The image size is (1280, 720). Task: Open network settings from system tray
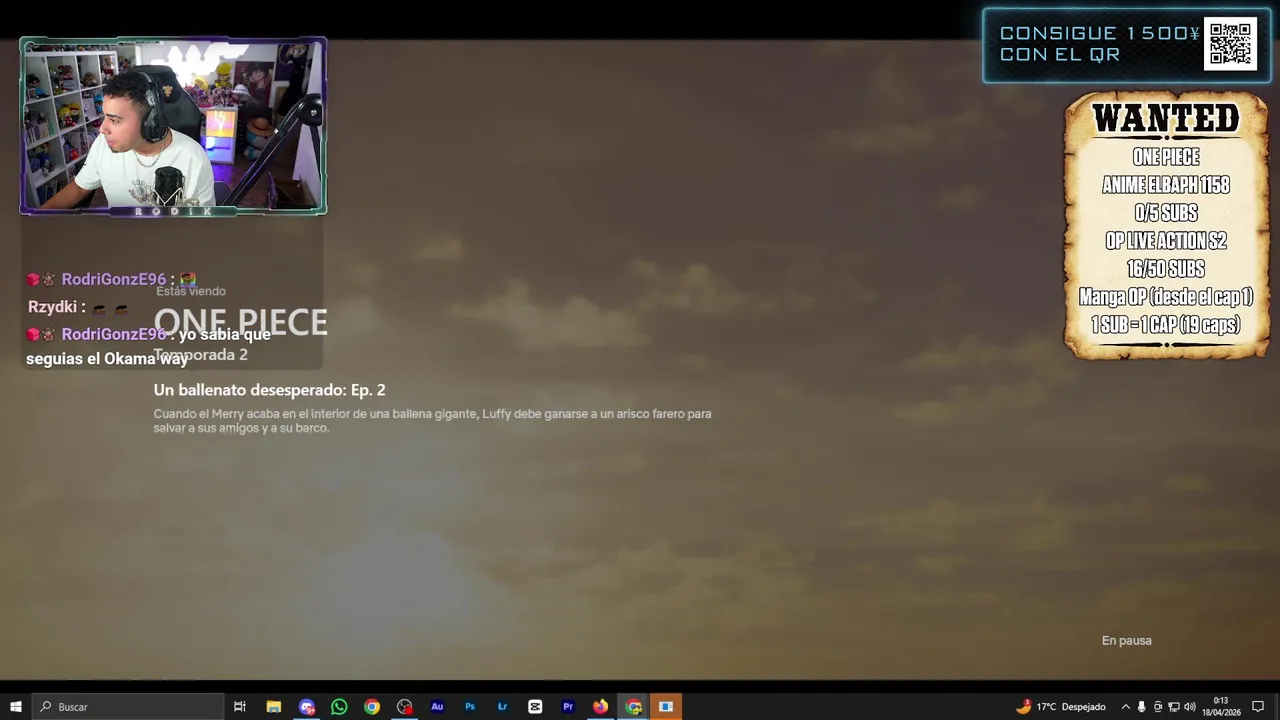1174,707
